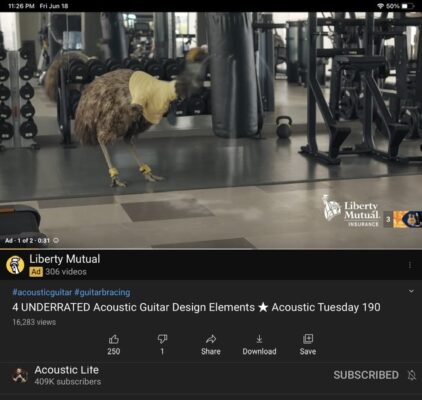Like the video with thumbs up icon
The image size is (422, 400).
tap(114, 339)
